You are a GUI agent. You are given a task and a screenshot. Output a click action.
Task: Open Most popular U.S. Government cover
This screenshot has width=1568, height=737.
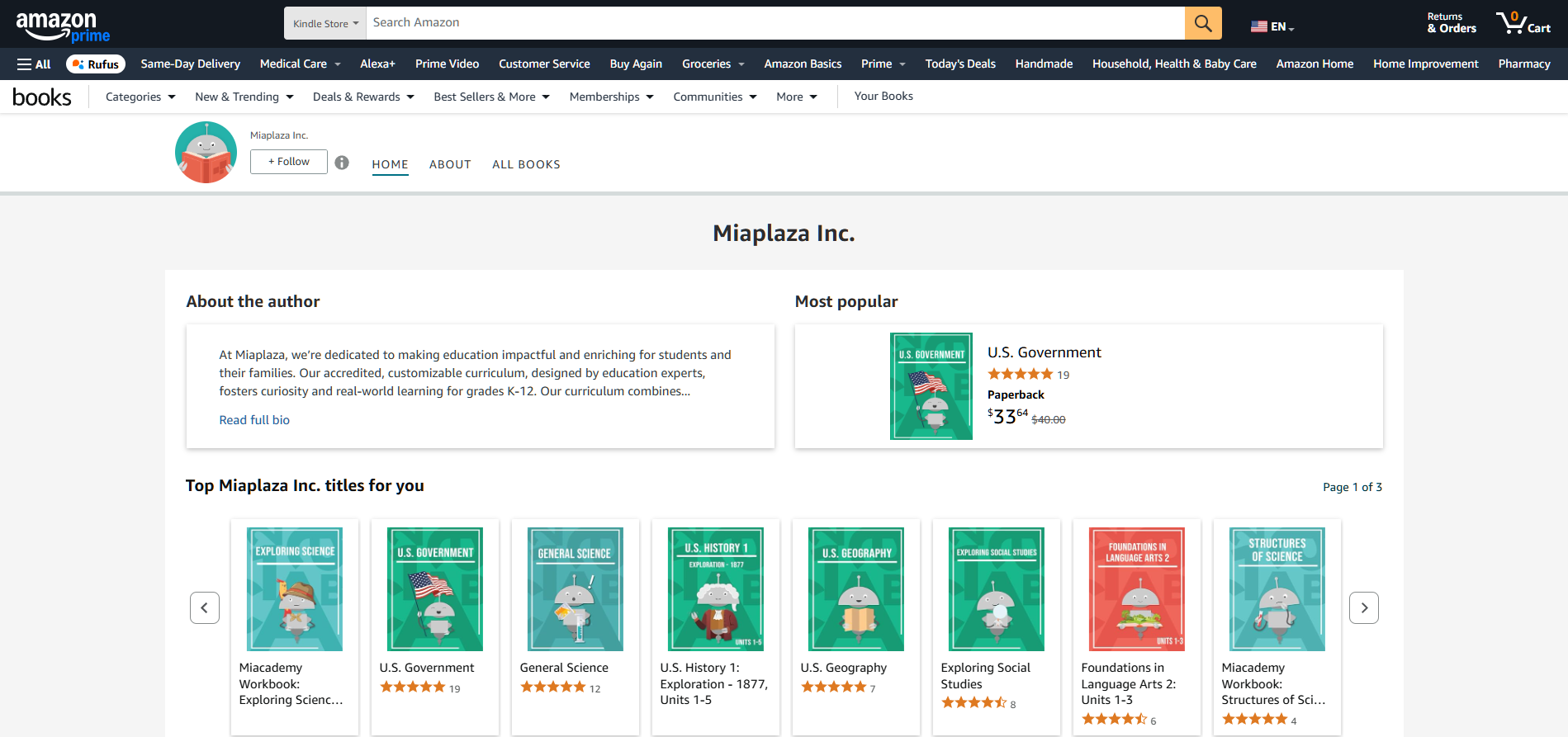point(931,386)
